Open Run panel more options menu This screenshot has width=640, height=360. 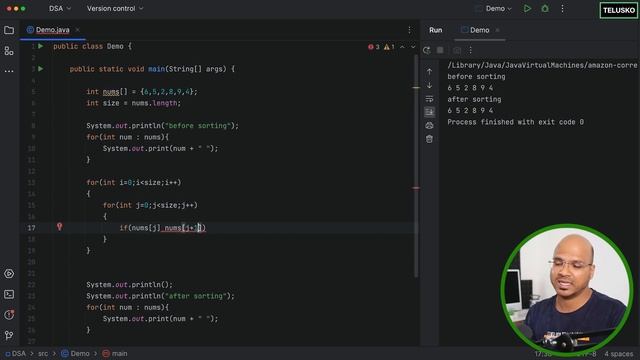[470, 50]
